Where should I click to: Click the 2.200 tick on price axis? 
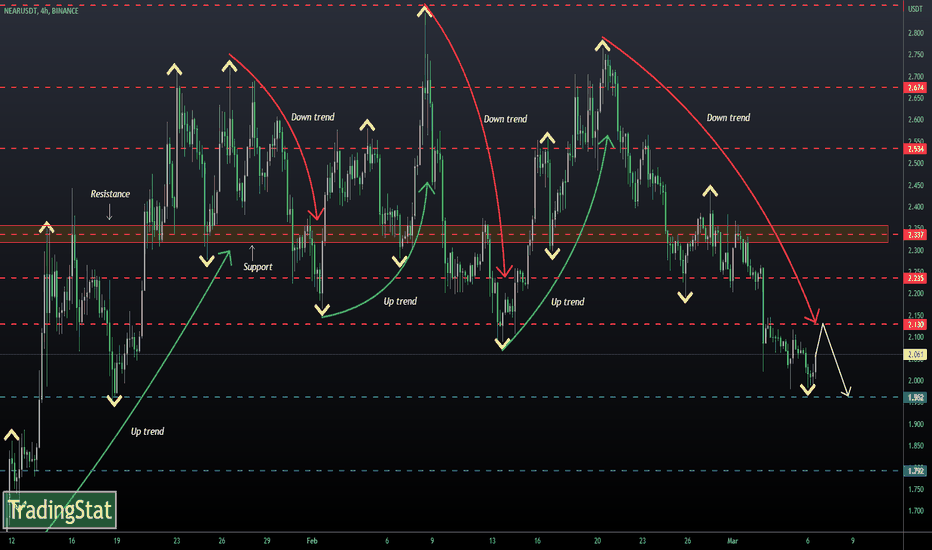916,294
